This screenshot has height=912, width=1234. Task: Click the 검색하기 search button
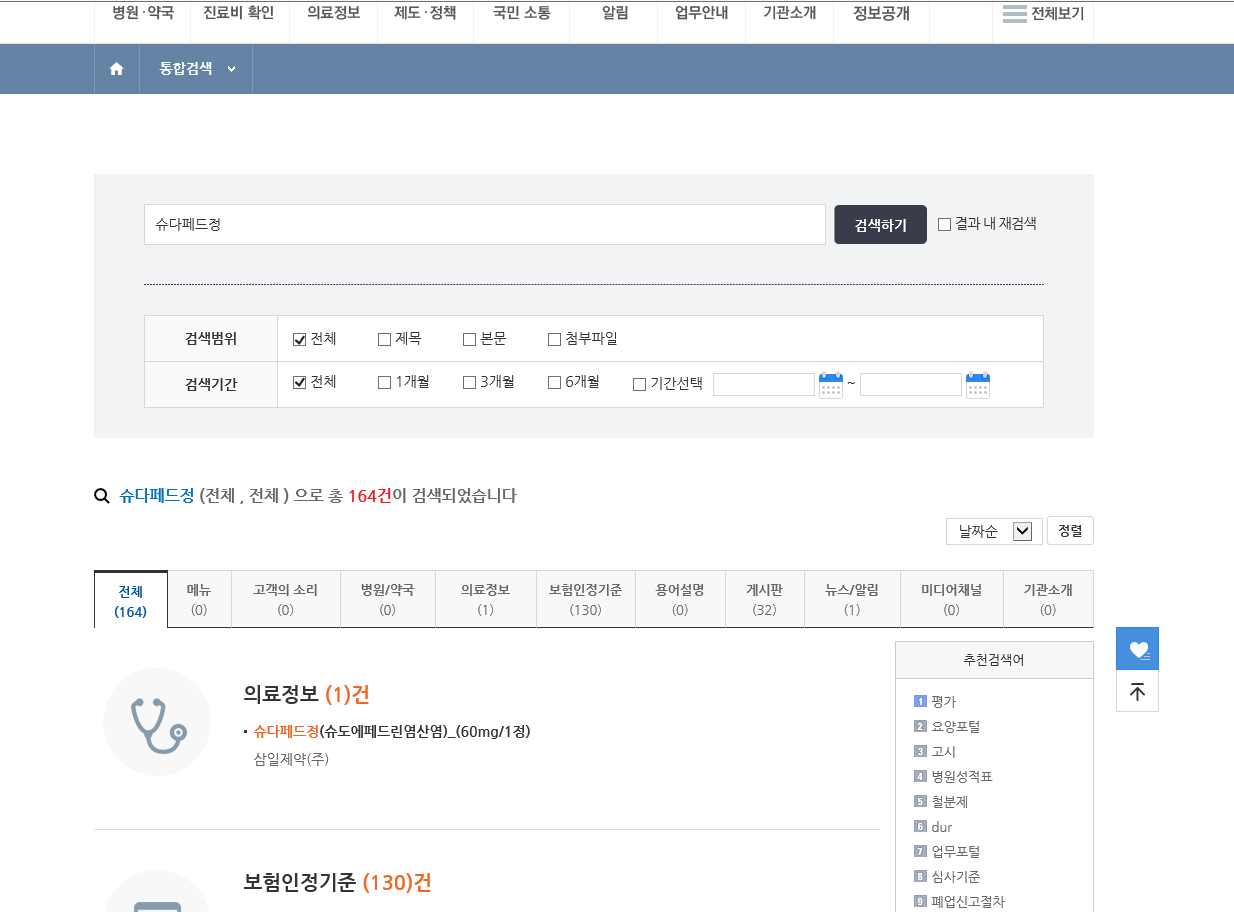[880, 225]
